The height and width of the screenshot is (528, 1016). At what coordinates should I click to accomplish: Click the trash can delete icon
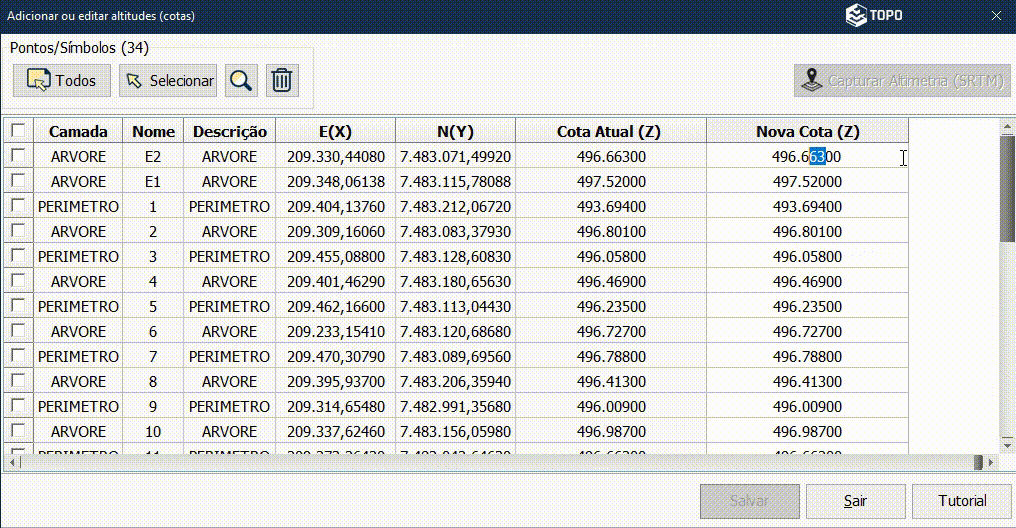282,81
